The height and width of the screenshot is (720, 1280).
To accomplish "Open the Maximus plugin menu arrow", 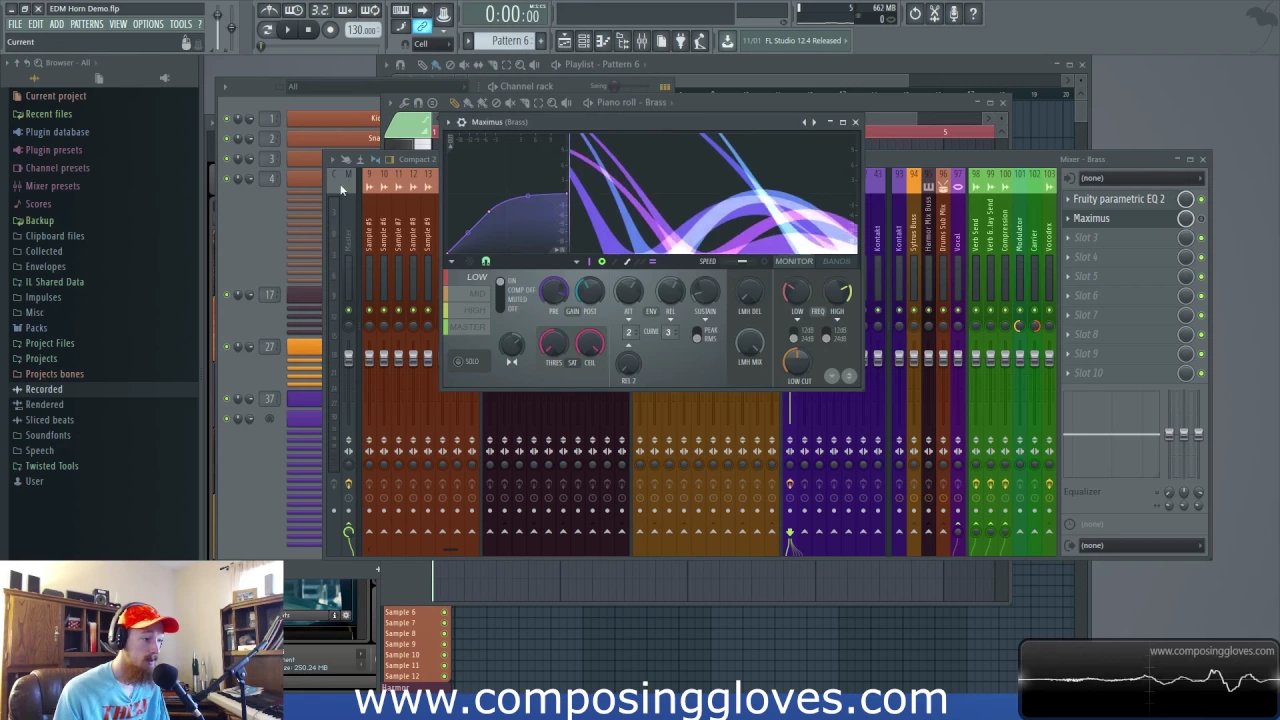I will (450, 122).
